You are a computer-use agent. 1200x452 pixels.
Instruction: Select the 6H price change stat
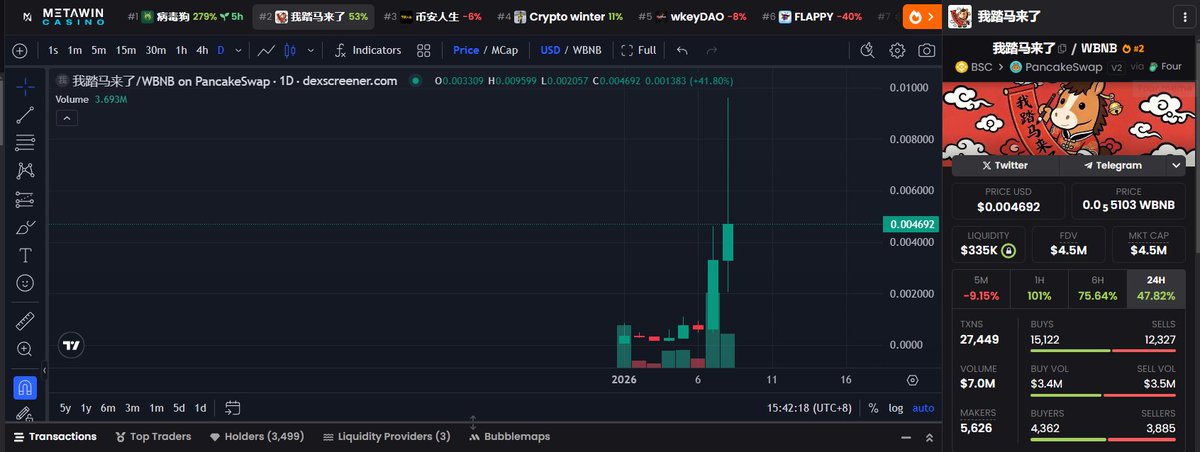pos(1097,288)
